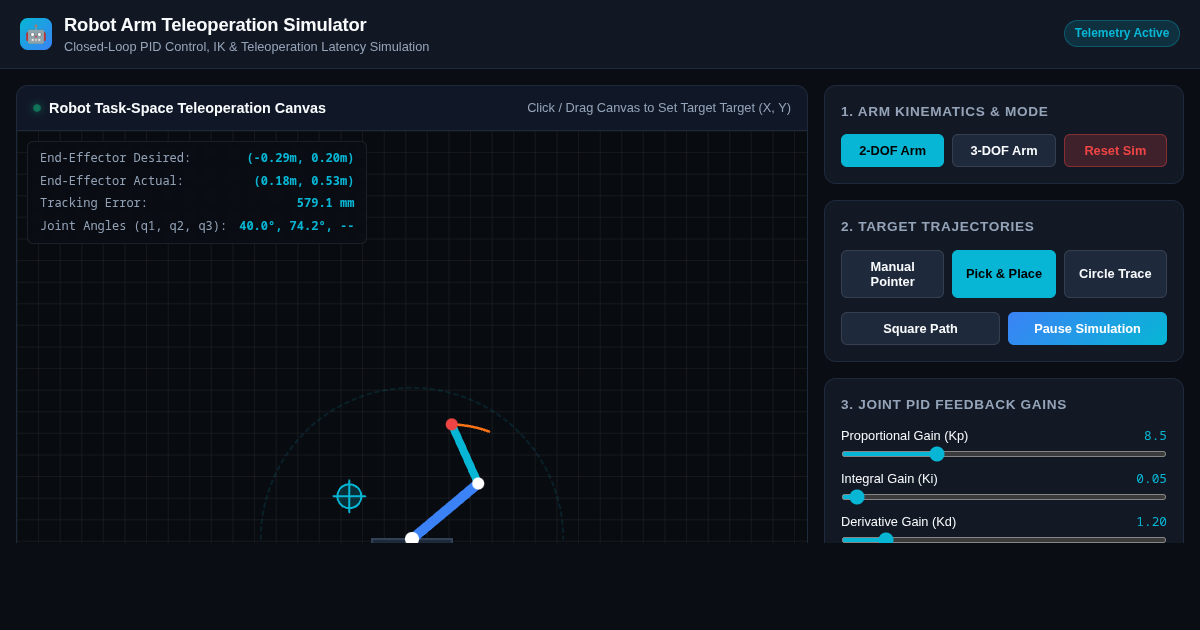The width and height of the screenshot is (1200, 630).
Task: Click the cyan upper arm link
Action: click(x=465, y=454)
